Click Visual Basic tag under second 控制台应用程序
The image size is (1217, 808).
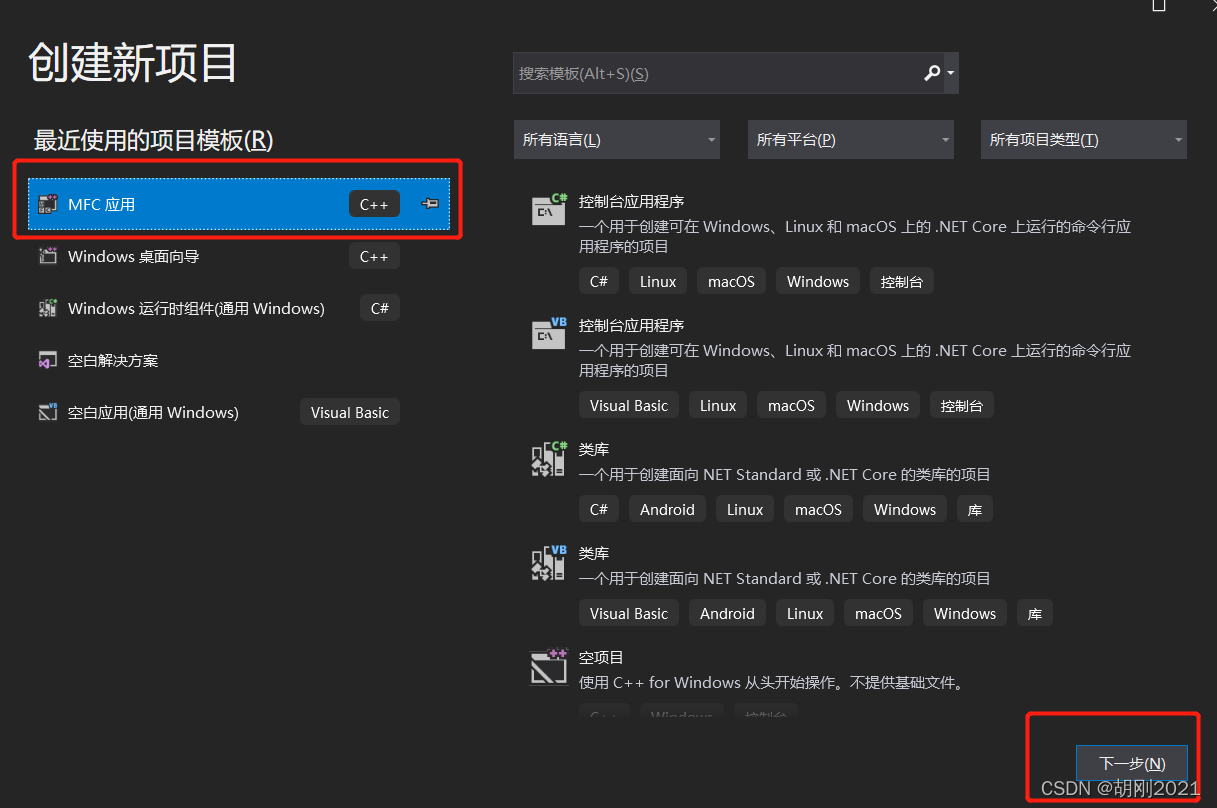[629, 405]
